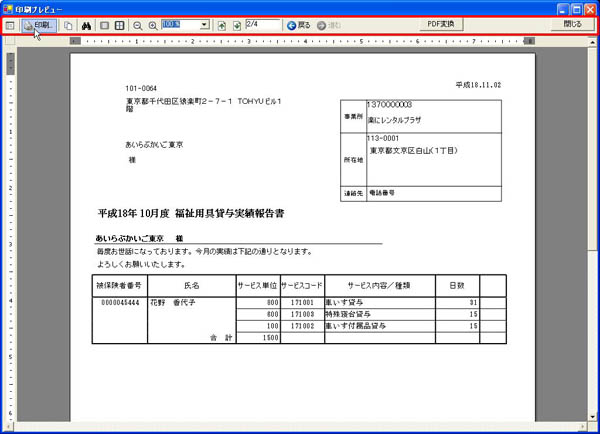Click the window title bar app icon
600x434 pixels.
[8, 9]
